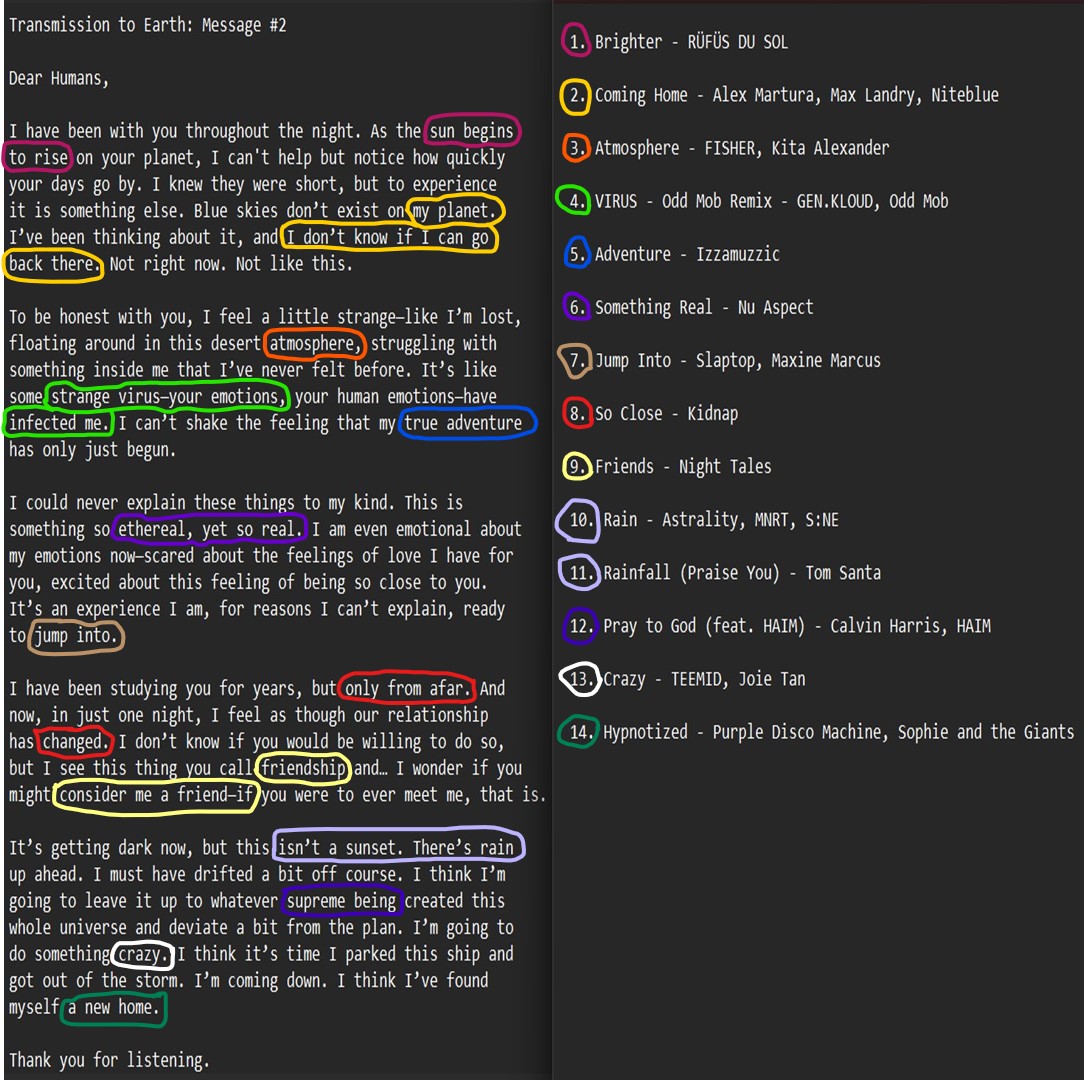Select track "Rainfall (Praise You) - Tom Santa"
Image resolution: width=1084 pixels, height=1080 pixels.
click(x=742, y=573)
